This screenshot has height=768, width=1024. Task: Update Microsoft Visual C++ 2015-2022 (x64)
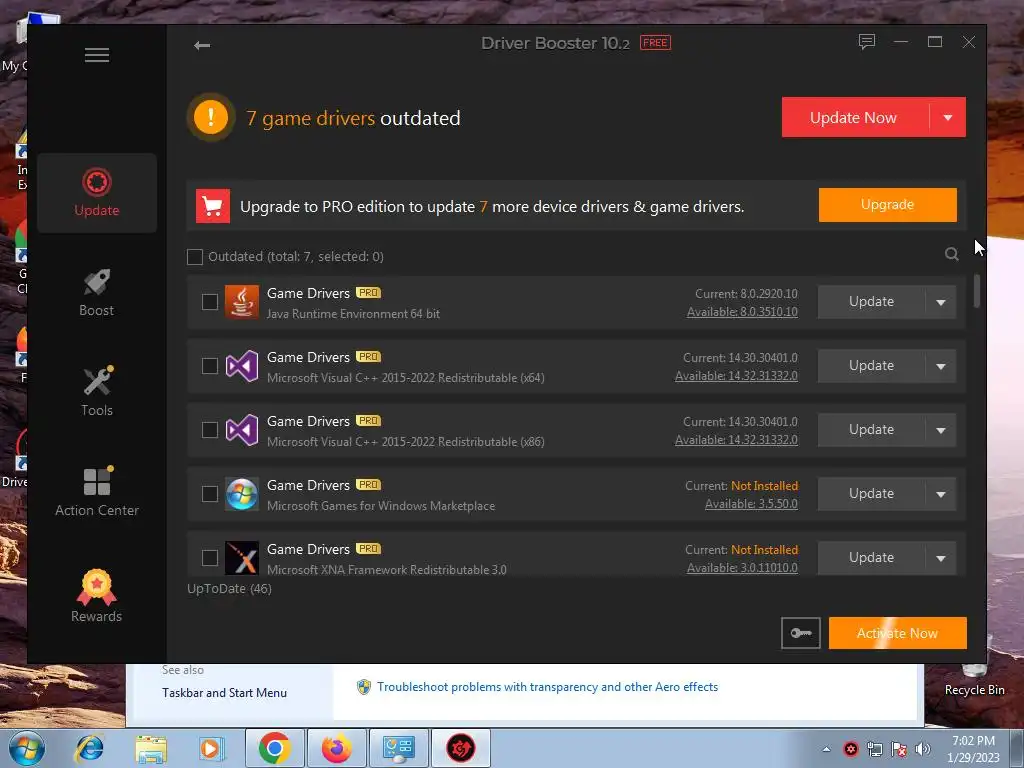point(871,366)
